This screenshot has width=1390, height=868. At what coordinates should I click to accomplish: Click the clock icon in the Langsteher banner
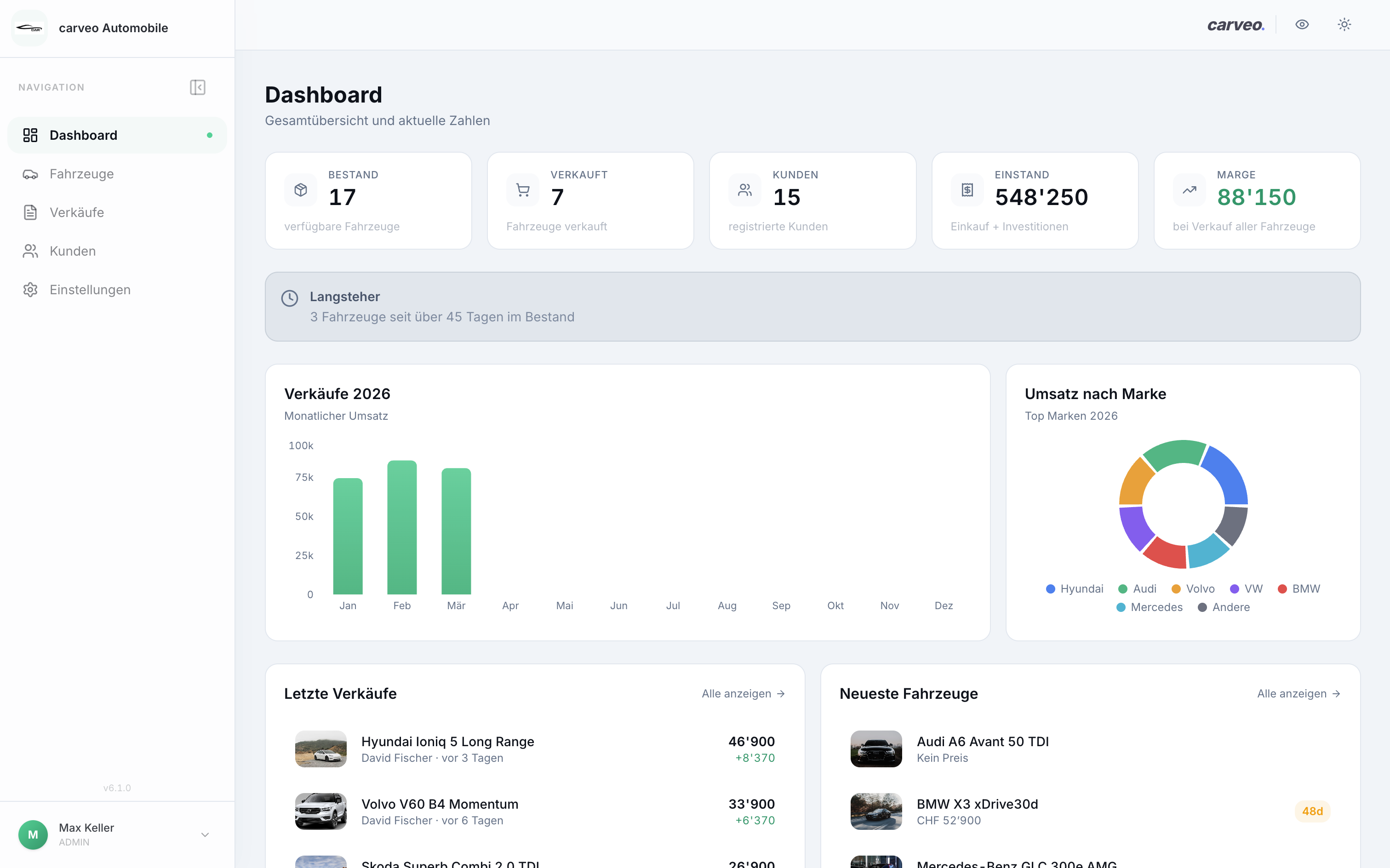pos(290,298)
